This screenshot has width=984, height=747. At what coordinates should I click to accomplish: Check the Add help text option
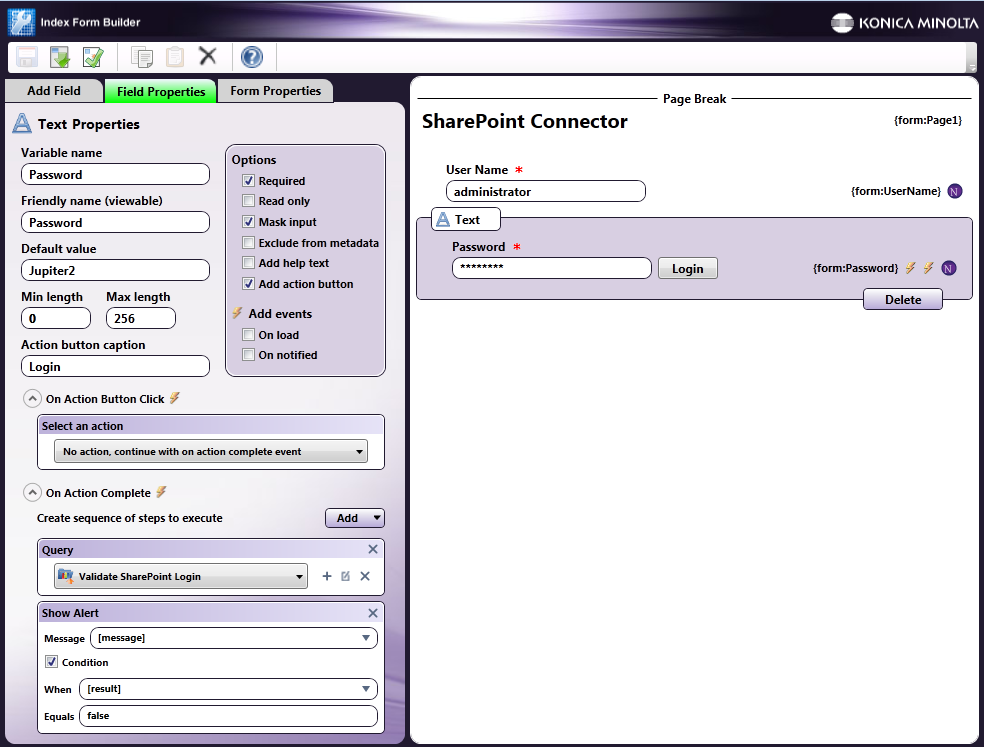point(249,262)
